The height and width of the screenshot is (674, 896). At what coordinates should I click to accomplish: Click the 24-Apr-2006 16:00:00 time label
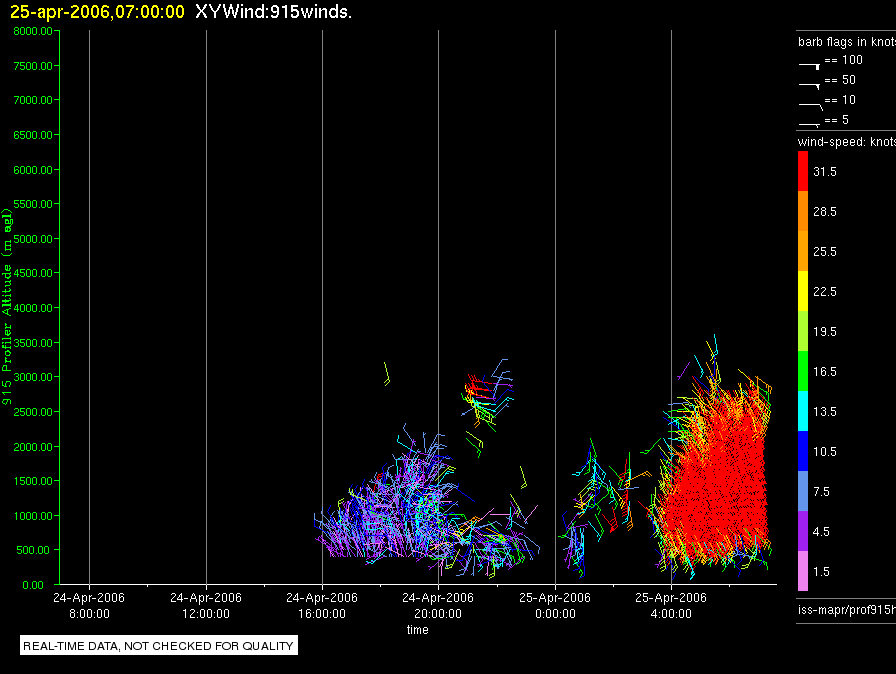click(322, 605)
